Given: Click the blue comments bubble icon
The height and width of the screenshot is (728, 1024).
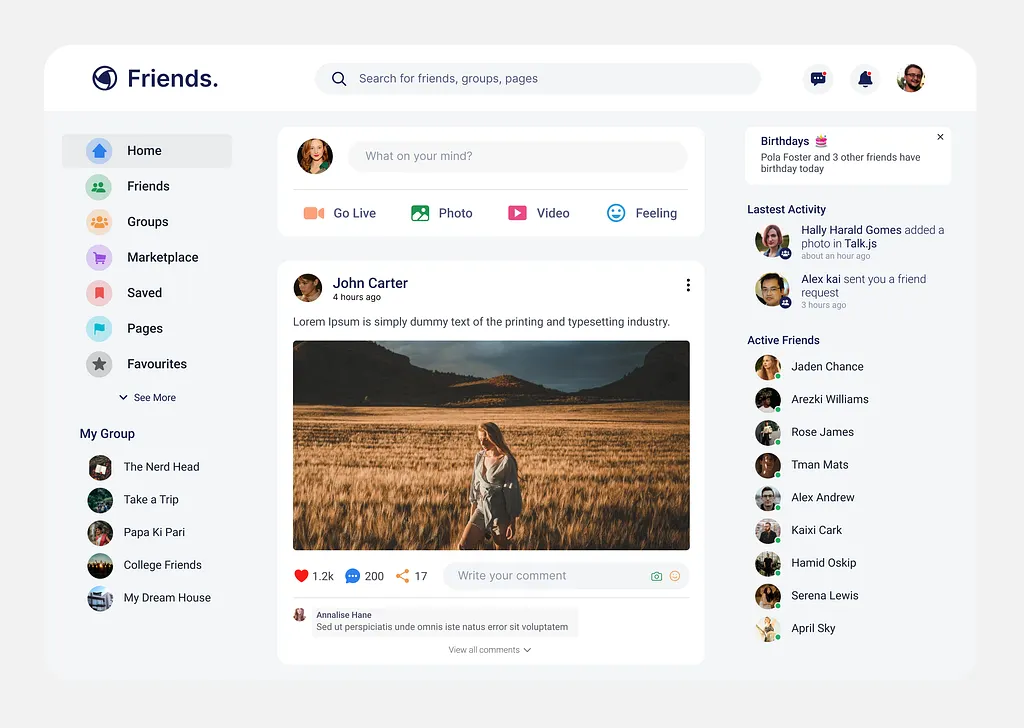Looking at the screenshot, I should pos(352,576).
